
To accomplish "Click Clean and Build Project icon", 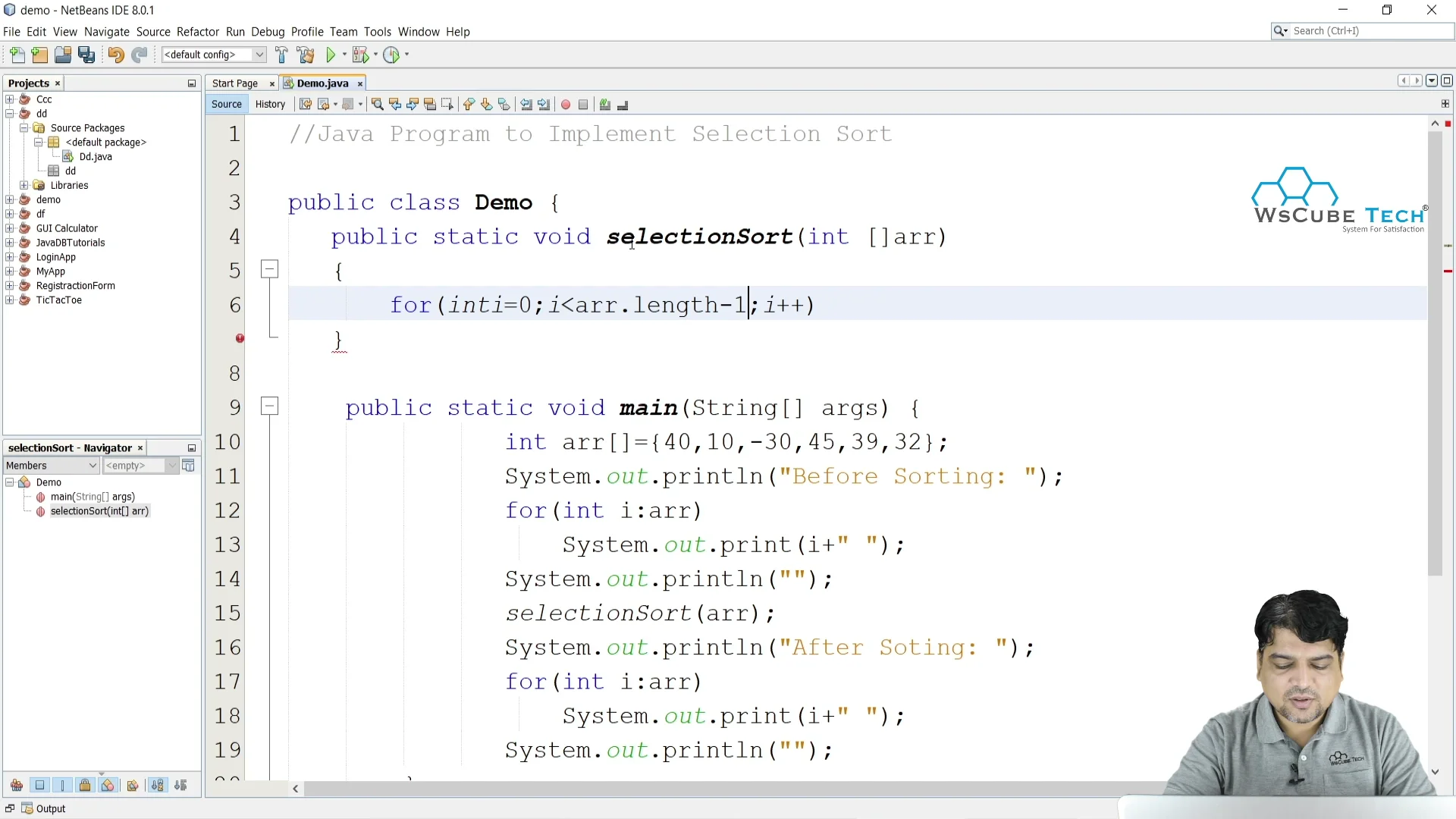I will 306,55.
